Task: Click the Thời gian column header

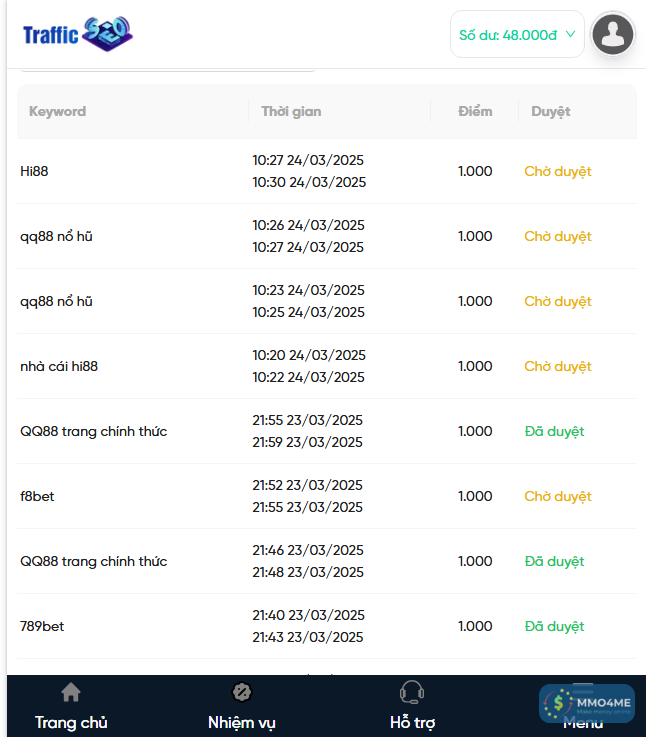Action: (291, 111)
